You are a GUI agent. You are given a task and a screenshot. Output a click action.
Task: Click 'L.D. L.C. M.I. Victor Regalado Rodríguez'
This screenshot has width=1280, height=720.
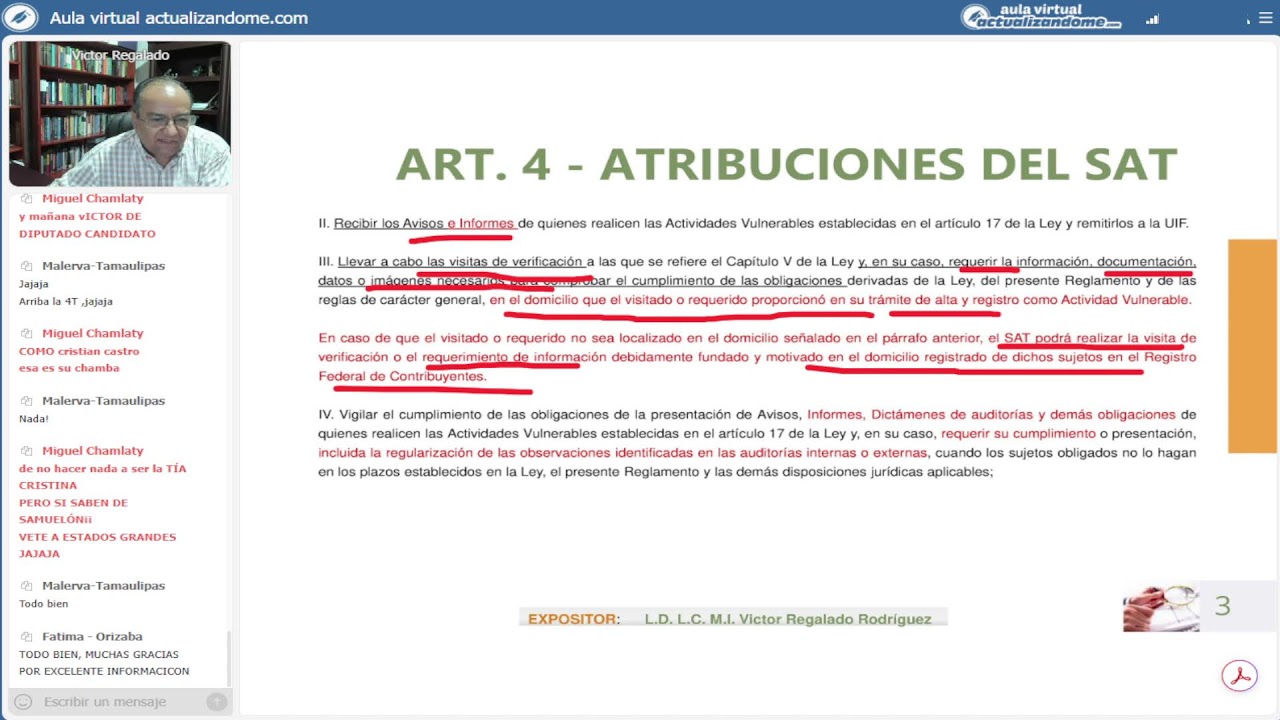(x=788, y=619)
